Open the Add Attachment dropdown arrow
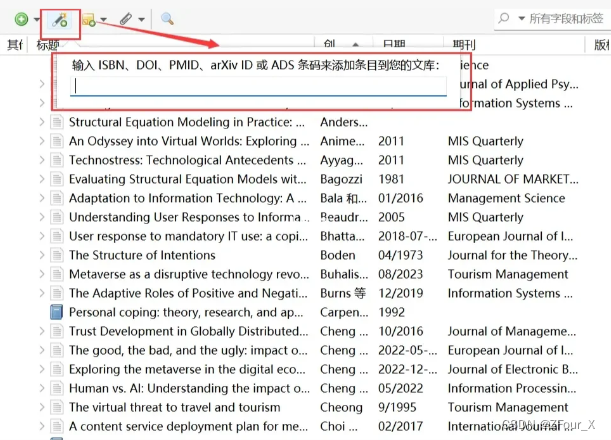 [141, 19]
